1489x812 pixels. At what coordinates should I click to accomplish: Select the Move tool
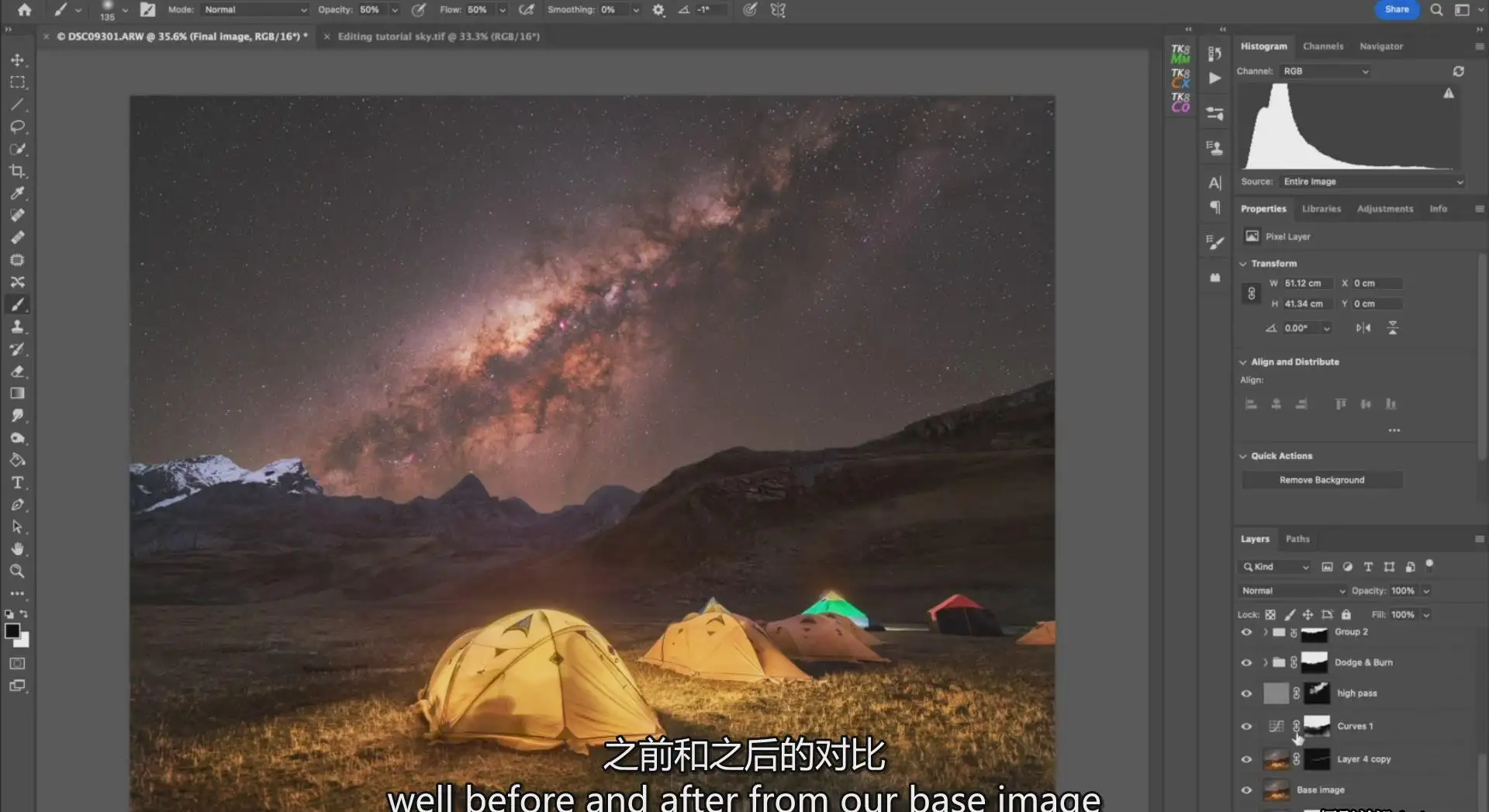[x=17, y=60]
